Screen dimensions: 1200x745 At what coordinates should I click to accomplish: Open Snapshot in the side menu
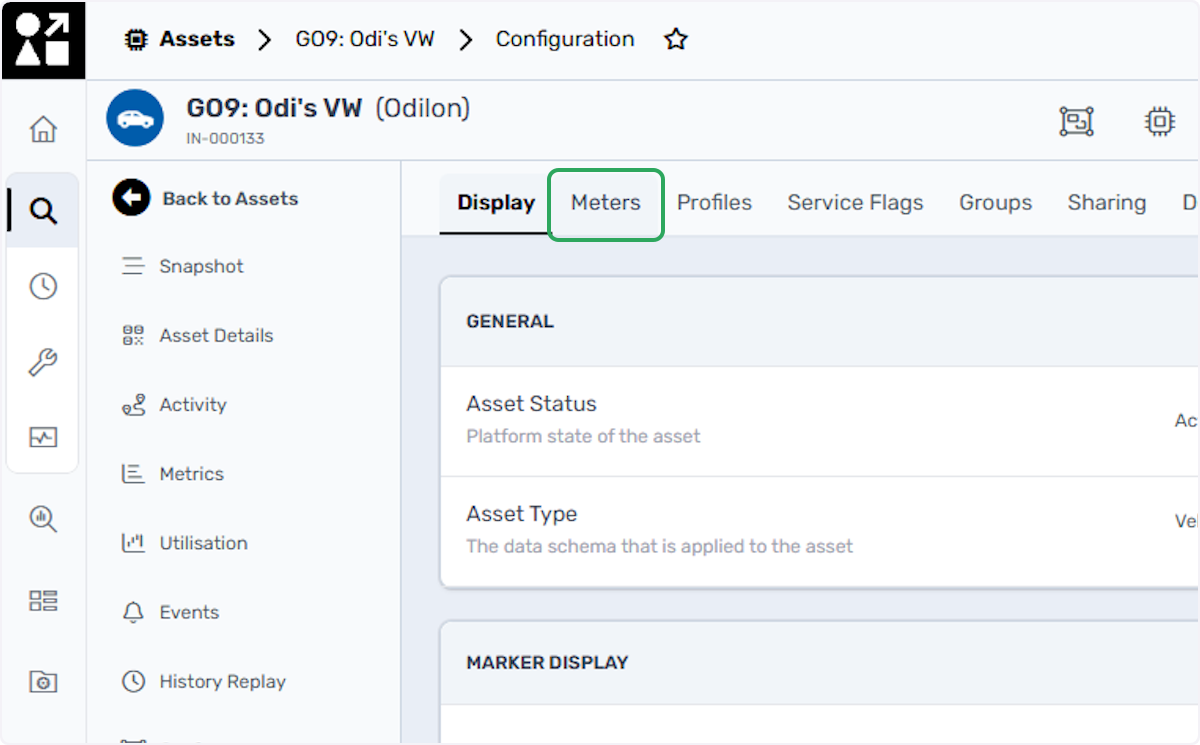point(201,267)
